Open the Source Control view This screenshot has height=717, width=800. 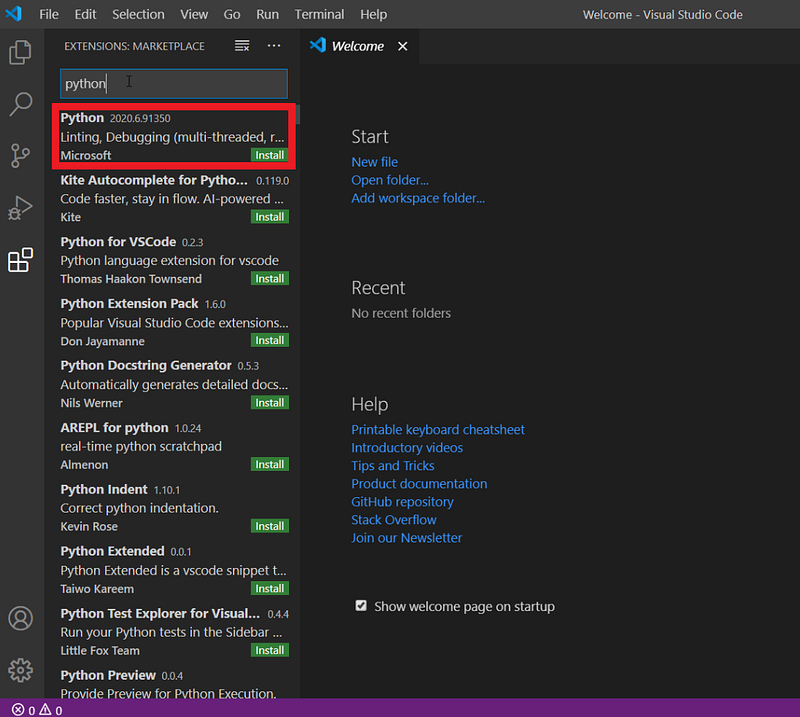20,156
